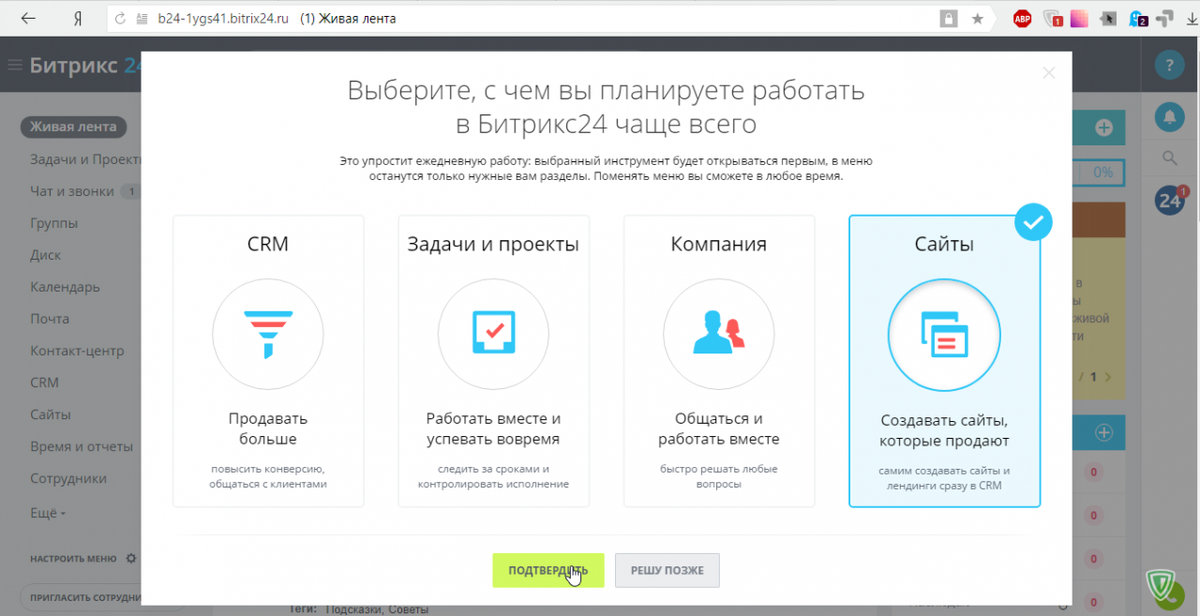The width and height of the screenshot is (1200, 616).
Task: Open the ABP Adblock extension icon
Action: pos(1023,19)
